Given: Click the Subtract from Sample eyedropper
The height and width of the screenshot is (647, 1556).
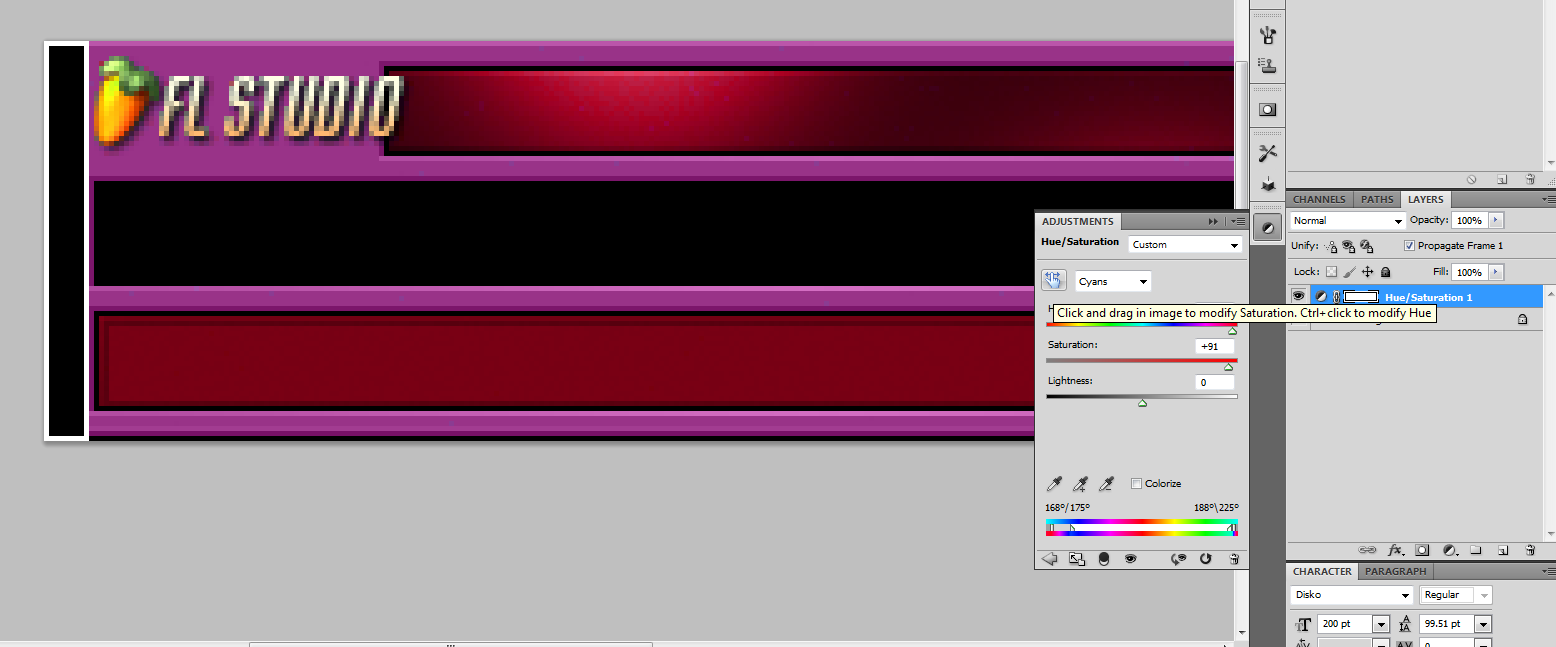Looking at the screenshot, I should pos(1106,484).
